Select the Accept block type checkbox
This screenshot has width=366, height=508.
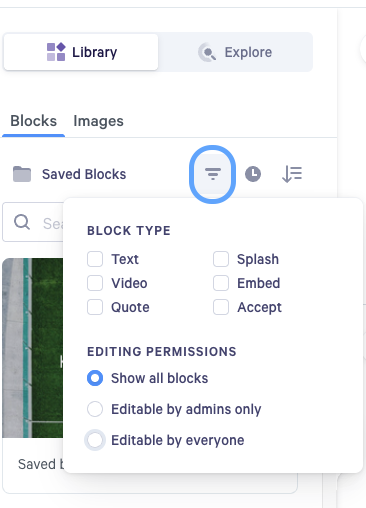pos(221,307)
